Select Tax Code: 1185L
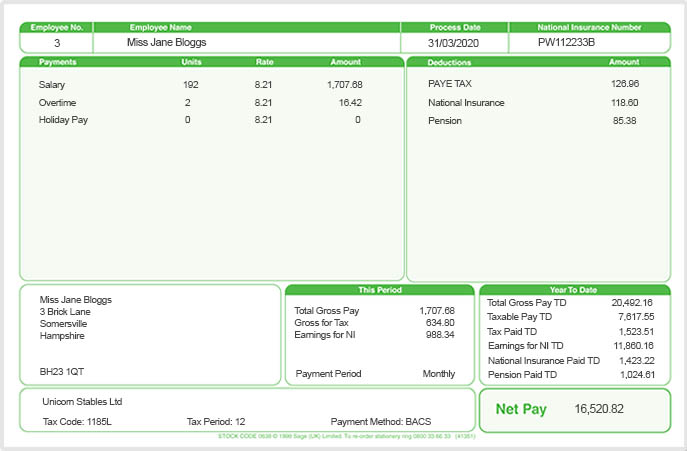Viewport: 687px width, 451px height. 77,422
